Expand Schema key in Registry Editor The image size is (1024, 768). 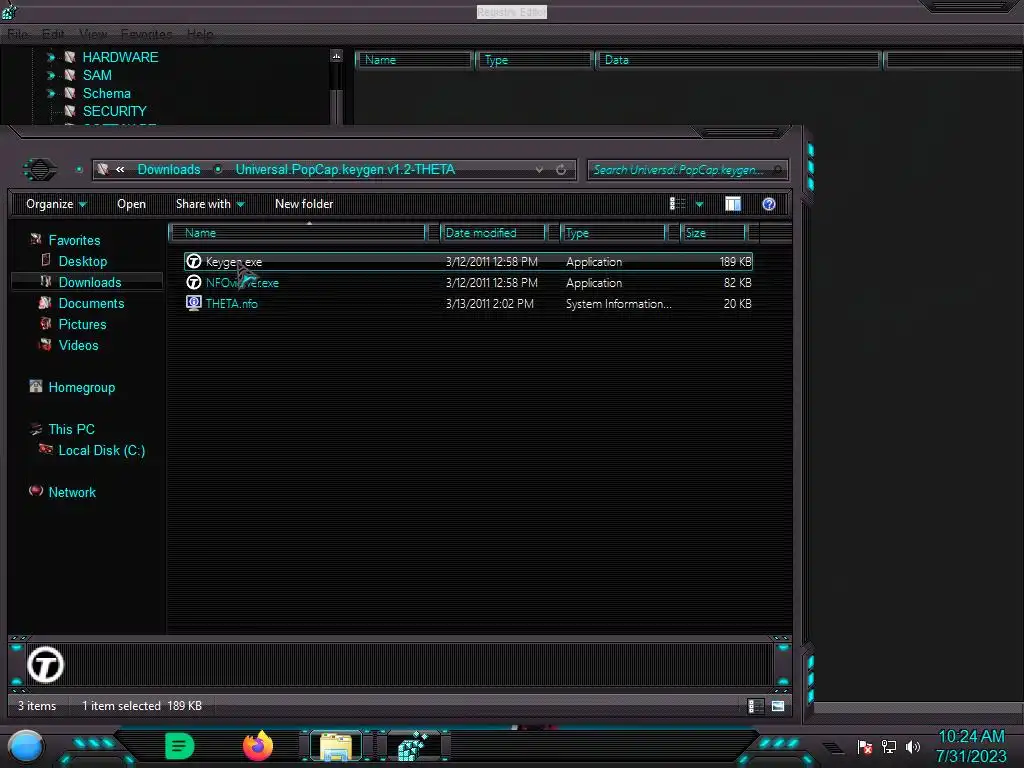pyautogui.click(x=51, y=93)
